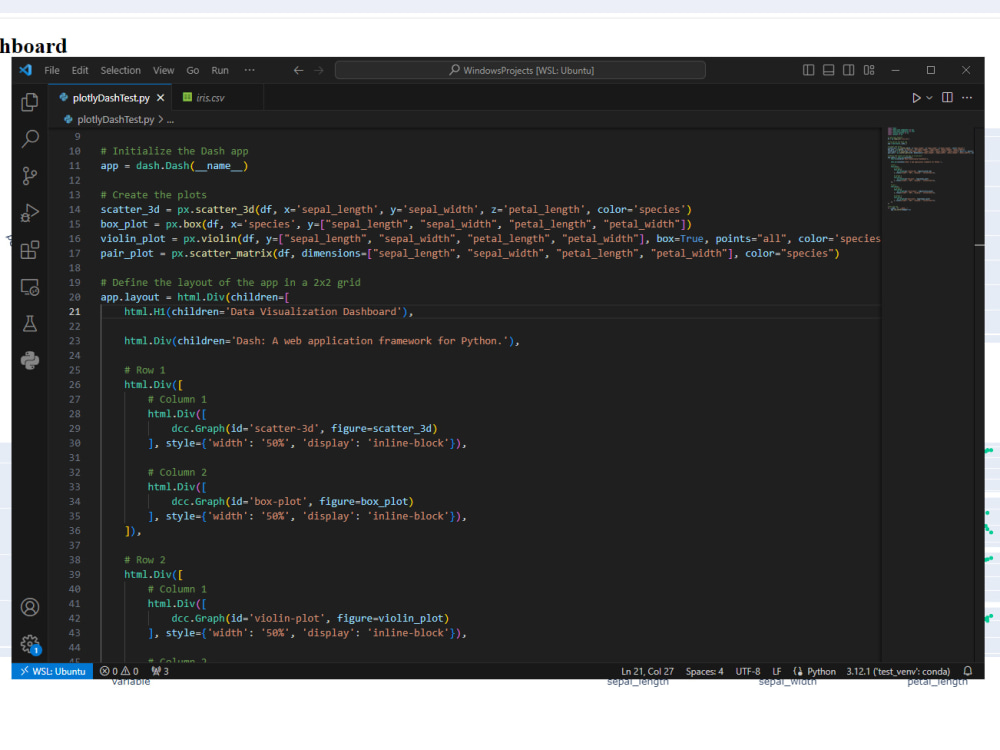Open the Search view in the Activity Bar

coord(29,138)
